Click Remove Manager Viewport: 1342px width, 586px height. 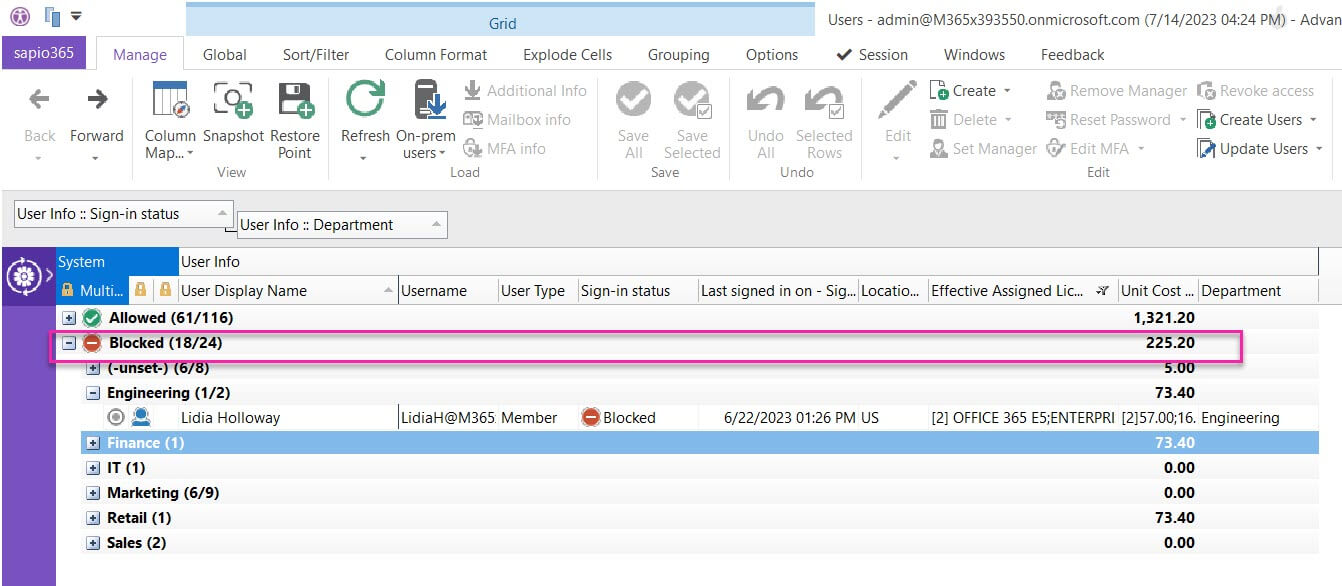point(1117,91)
